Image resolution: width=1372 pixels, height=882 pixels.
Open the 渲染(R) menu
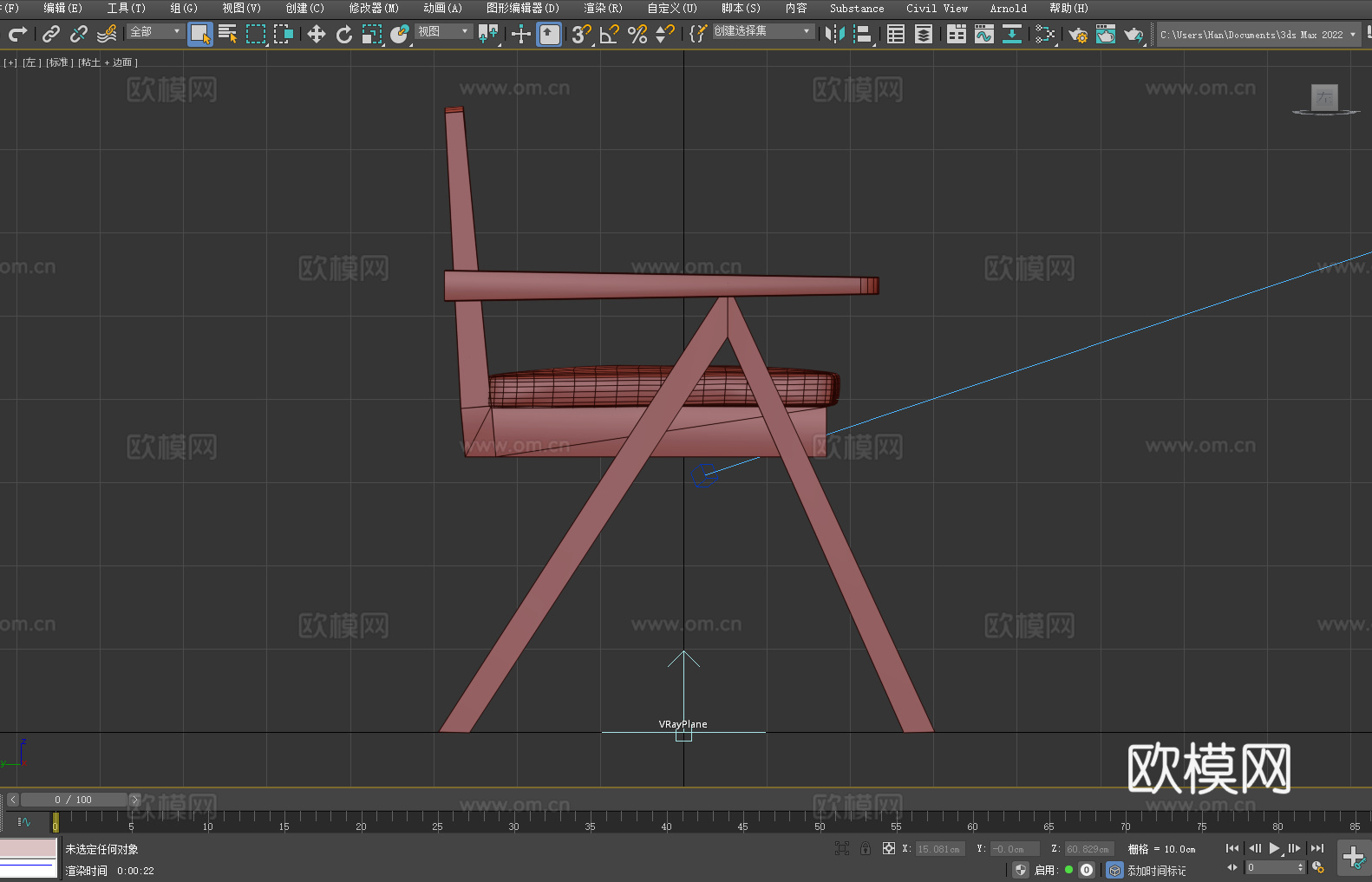[603, 8]
